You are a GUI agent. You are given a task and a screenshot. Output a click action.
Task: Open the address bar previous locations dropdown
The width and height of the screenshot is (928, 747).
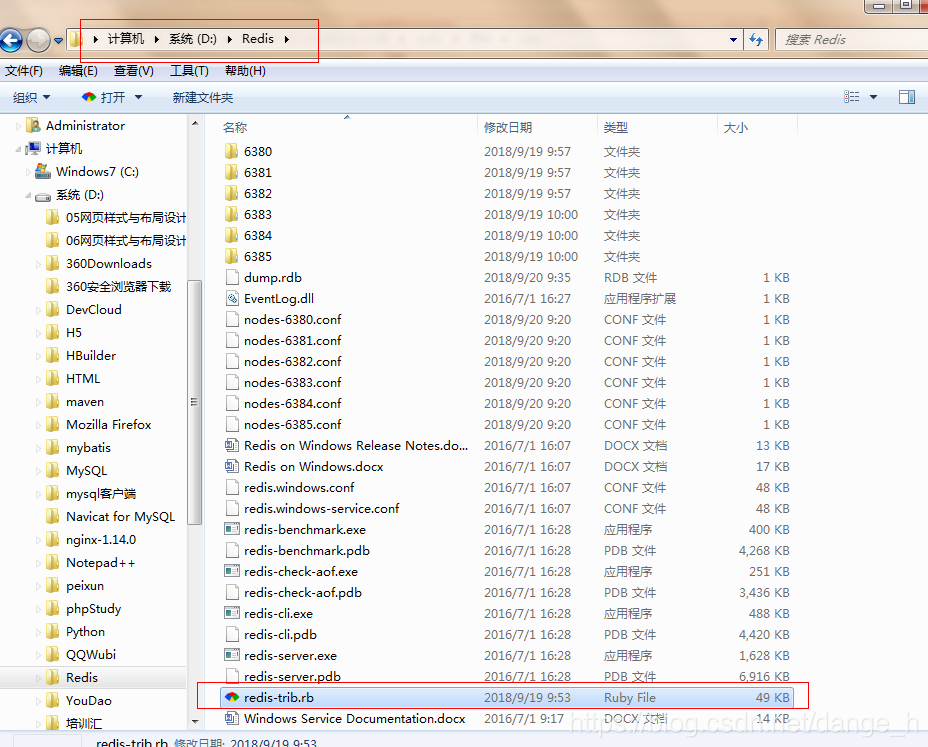733,40
